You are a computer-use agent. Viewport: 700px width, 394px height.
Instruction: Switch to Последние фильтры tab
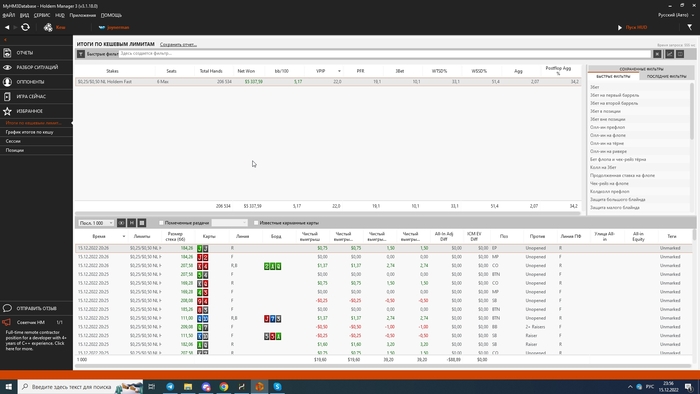667,77
